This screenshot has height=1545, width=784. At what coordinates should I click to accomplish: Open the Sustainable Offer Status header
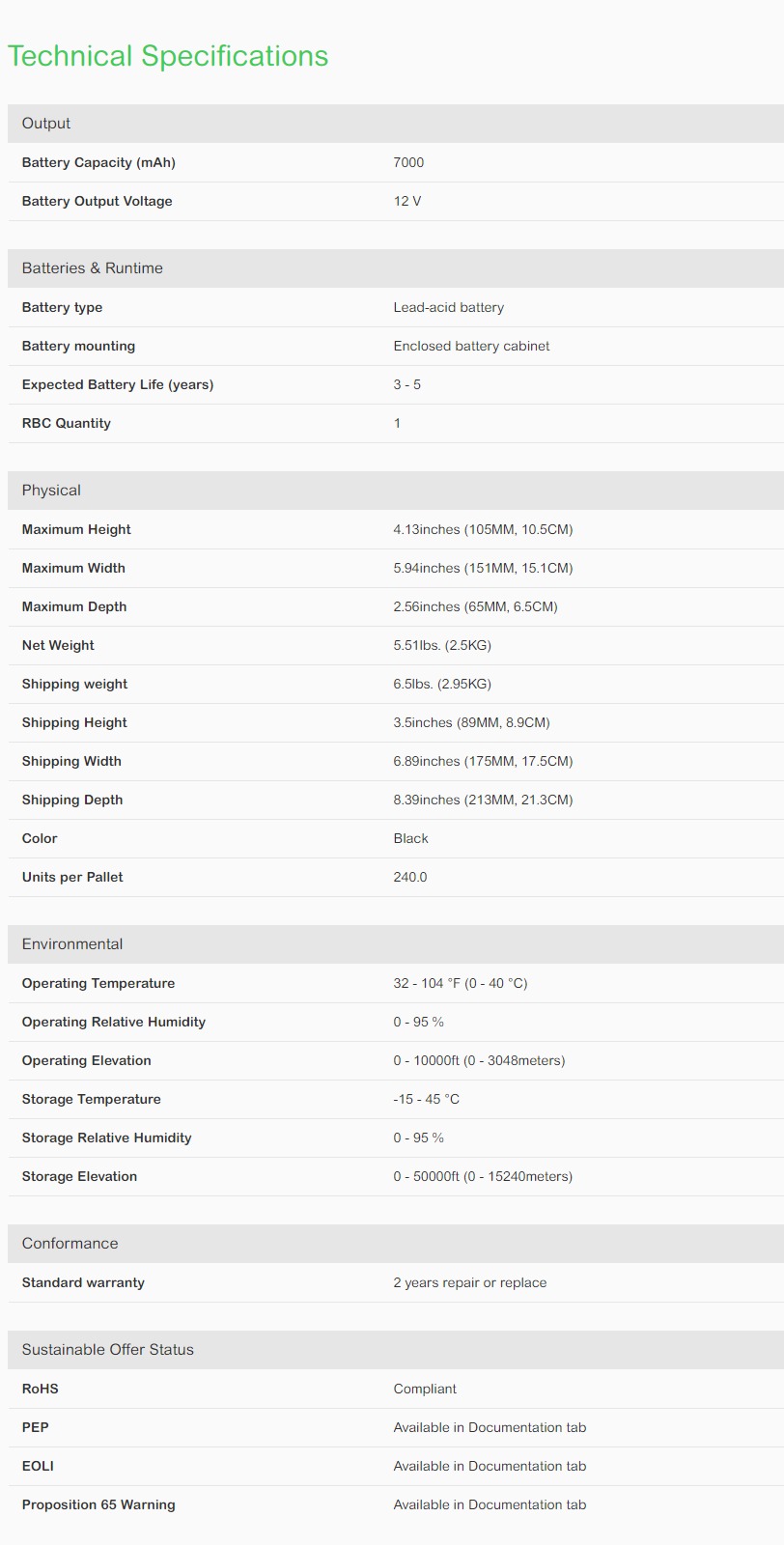click(396, 1350)
